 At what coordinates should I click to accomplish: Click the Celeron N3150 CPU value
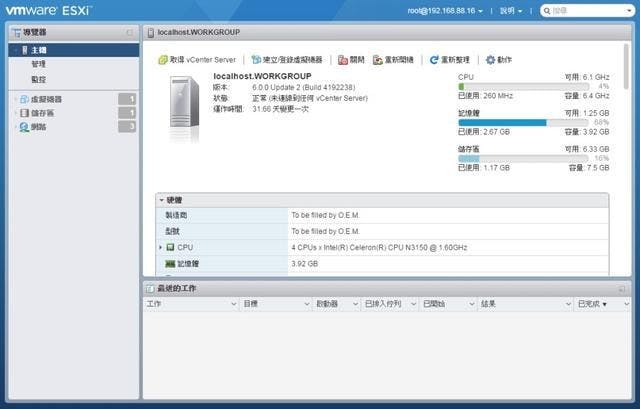tap(379, 247)
